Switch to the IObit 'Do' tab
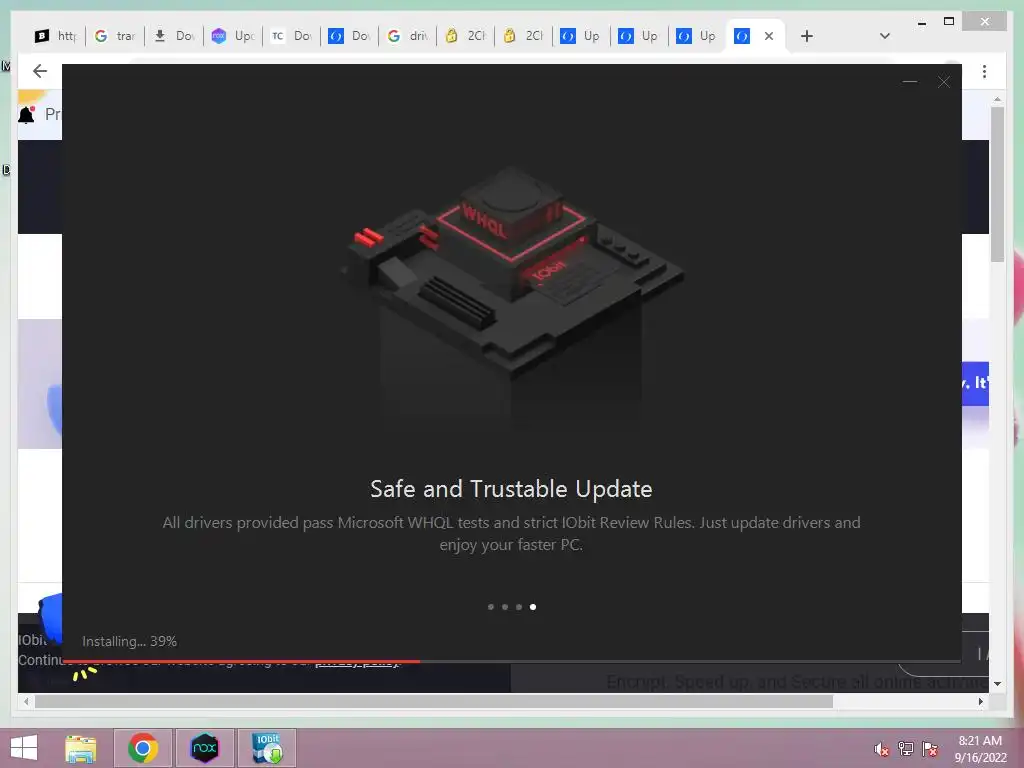 [349, 36]
